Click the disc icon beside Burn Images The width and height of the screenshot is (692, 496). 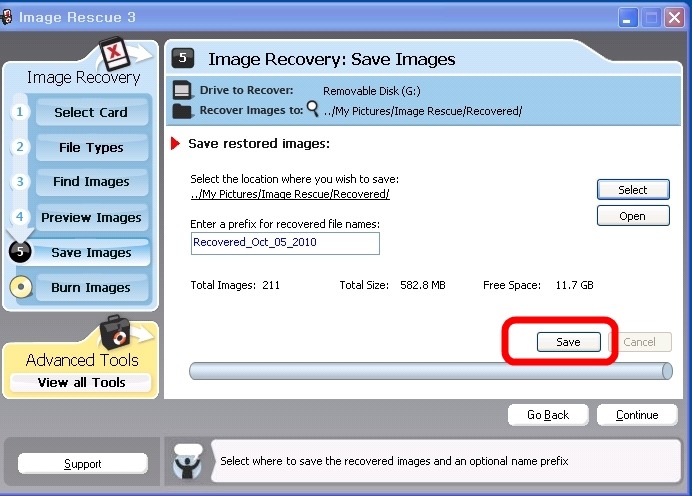[19, 288]
